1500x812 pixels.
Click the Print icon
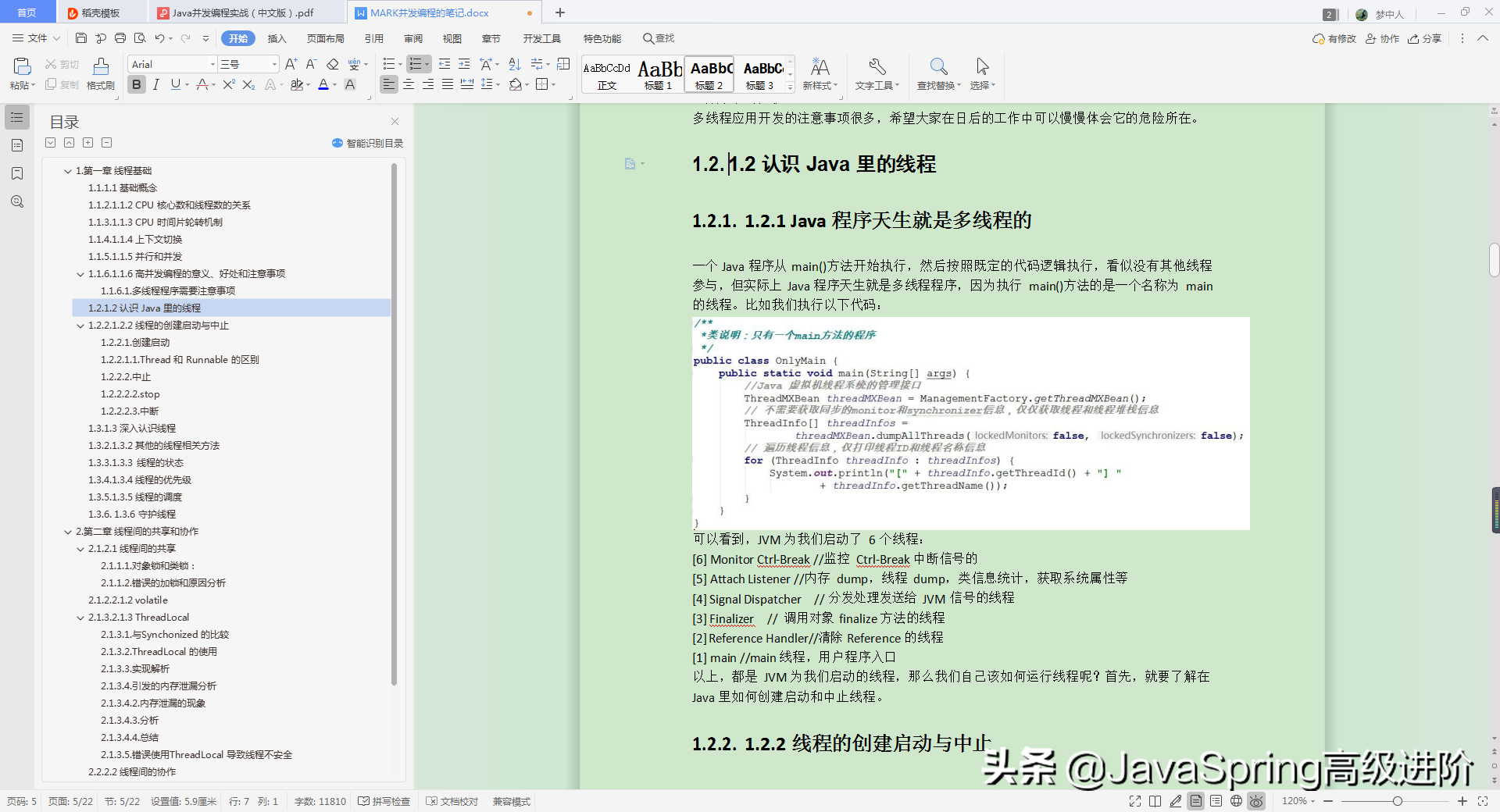(x=120, y=37)
